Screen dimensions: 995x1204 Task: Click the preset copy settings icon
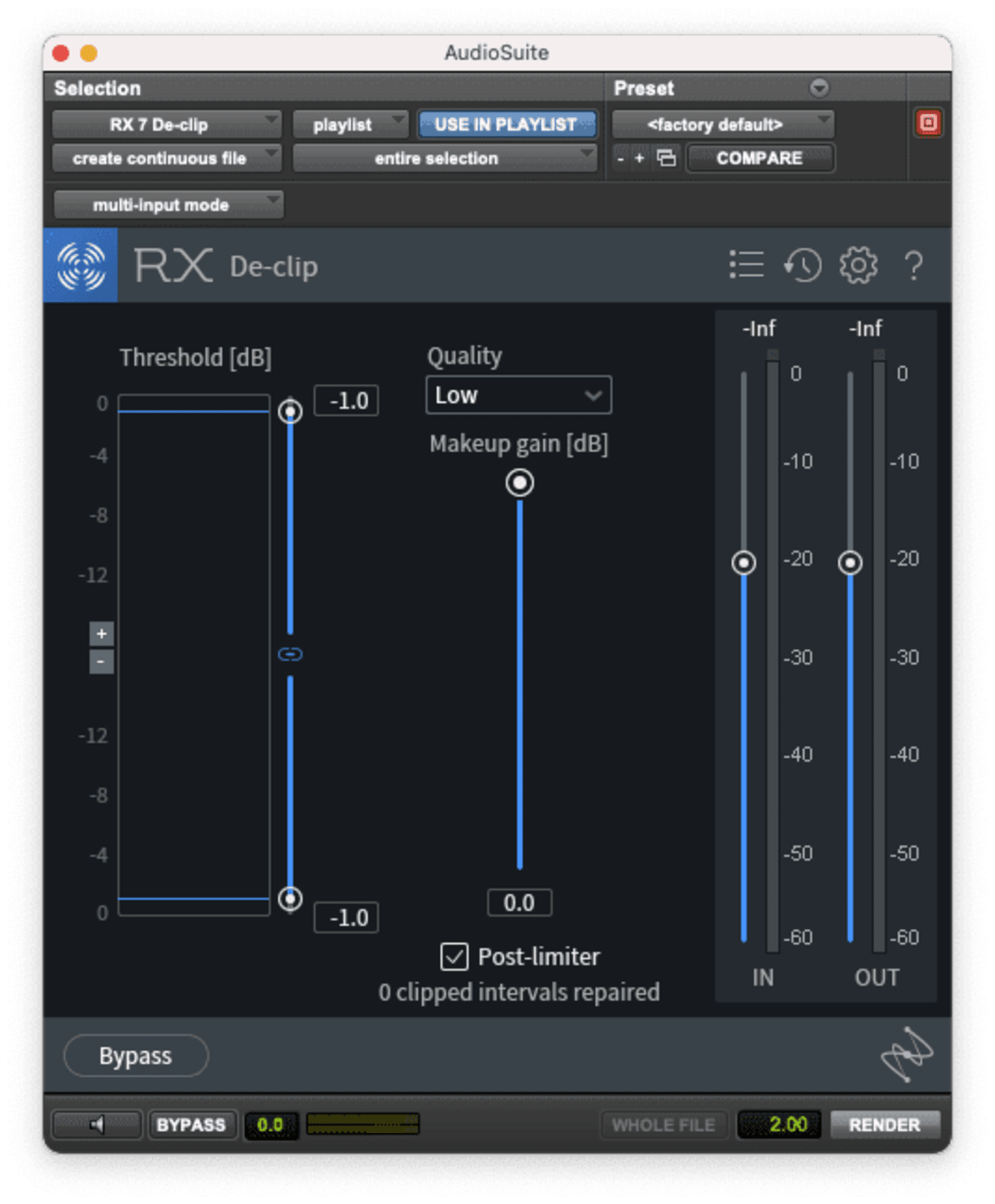click(x=666, y=158)
